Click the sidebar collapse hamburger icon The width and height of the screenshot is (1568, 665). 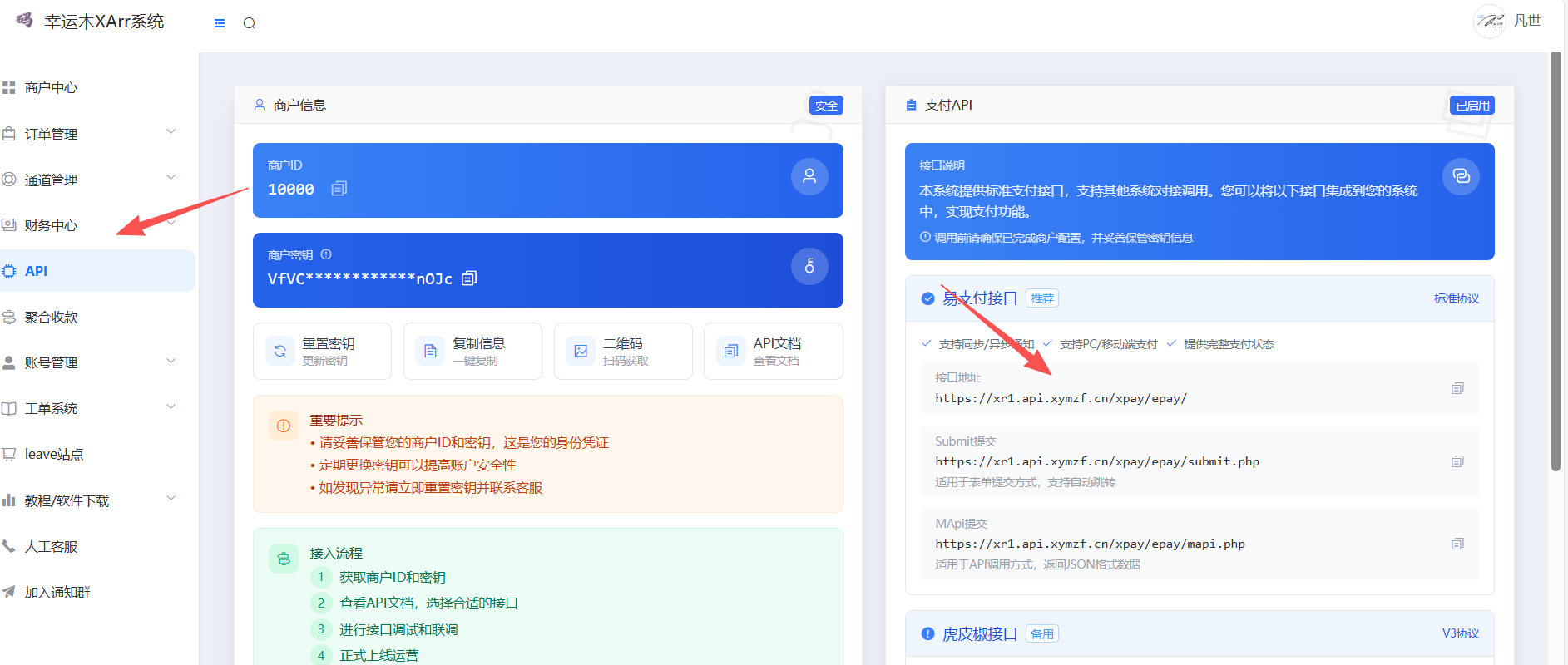point(220,23)
